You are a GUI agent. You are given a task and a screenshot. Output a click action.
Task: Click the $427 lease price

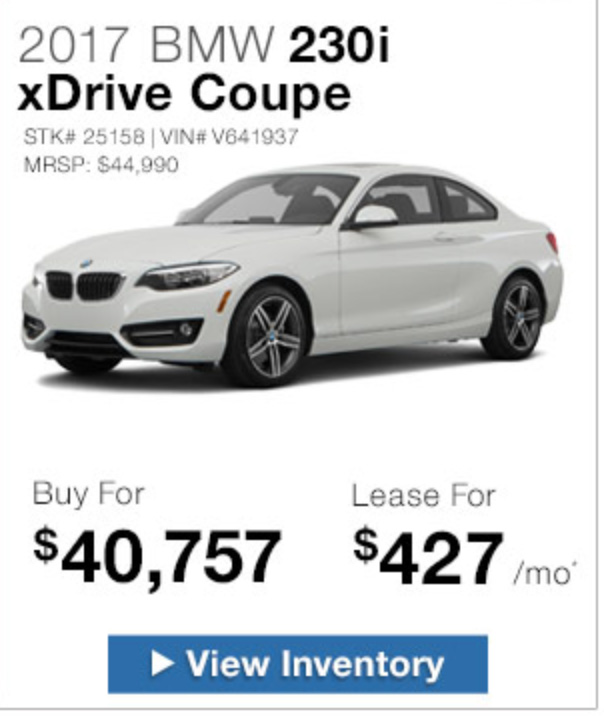point(428,557)
